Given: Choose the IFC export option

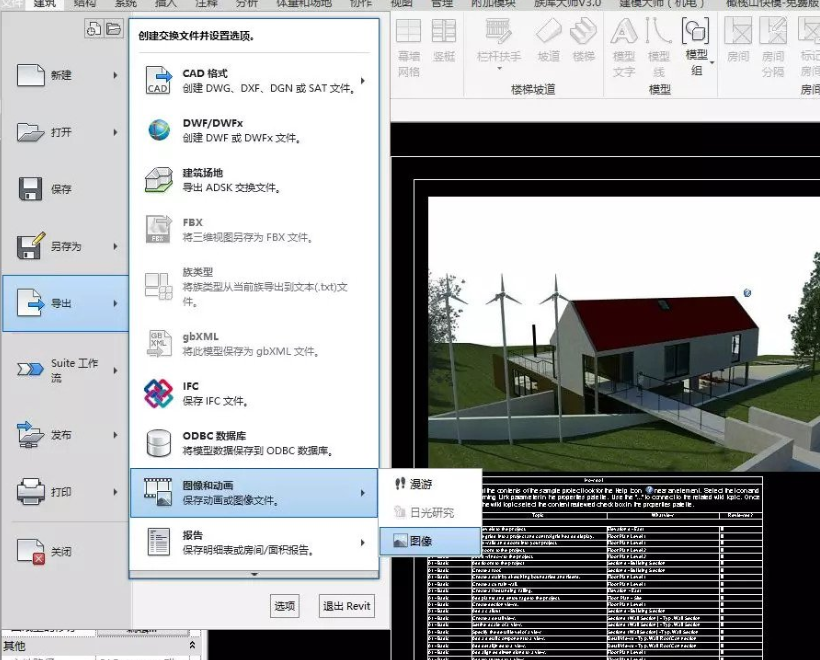Looking at the screenshot, I should [254, 393].
